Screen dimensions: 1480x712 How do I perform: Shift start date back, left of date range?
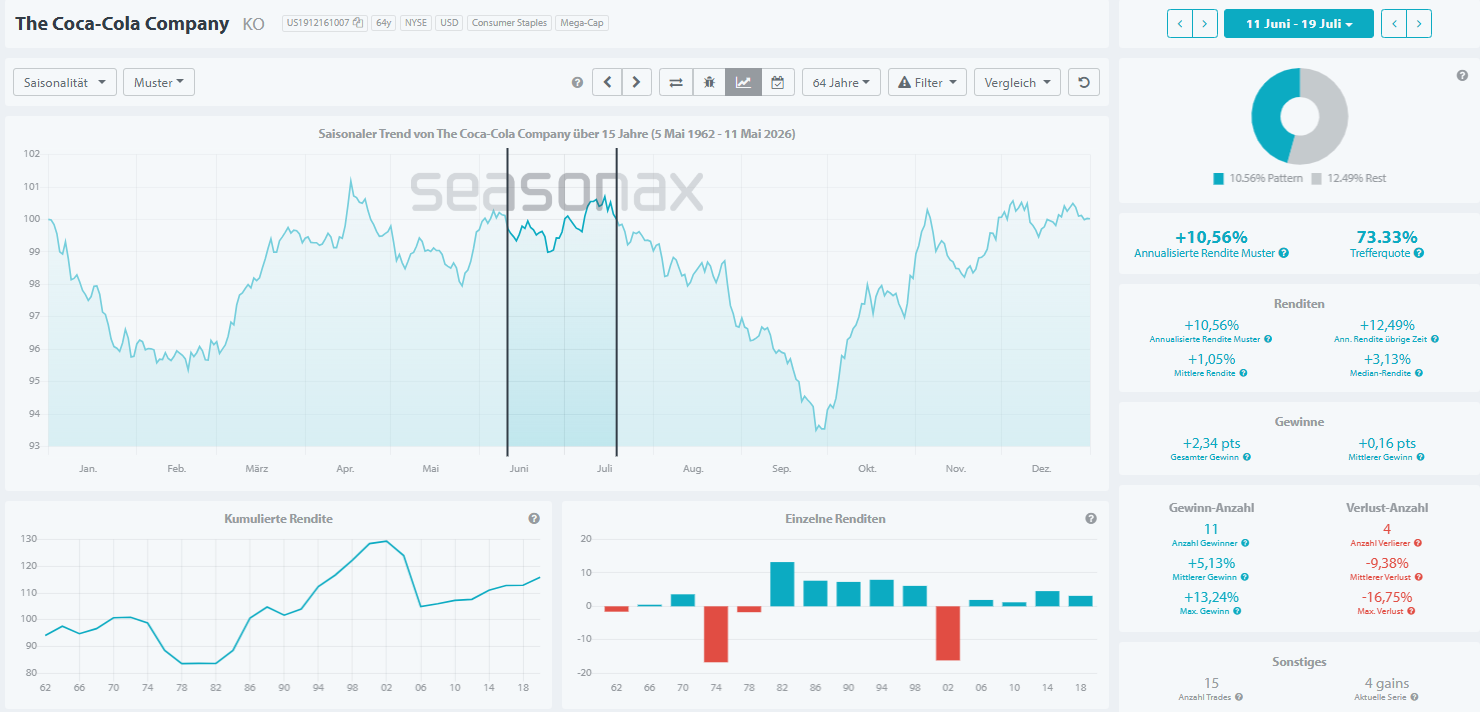coord(1180,23)
